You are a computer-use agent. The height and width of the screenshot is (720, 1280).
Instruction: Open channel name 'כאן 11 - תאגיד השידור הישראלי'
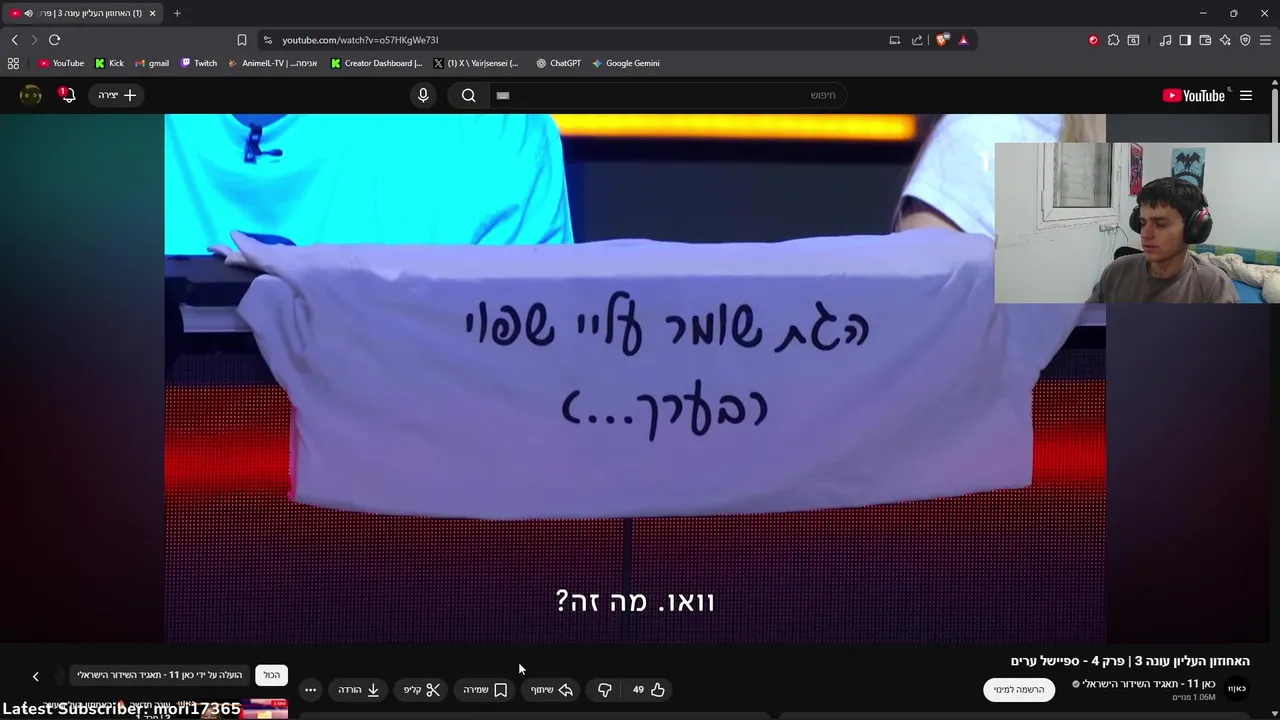[1149, 684]
